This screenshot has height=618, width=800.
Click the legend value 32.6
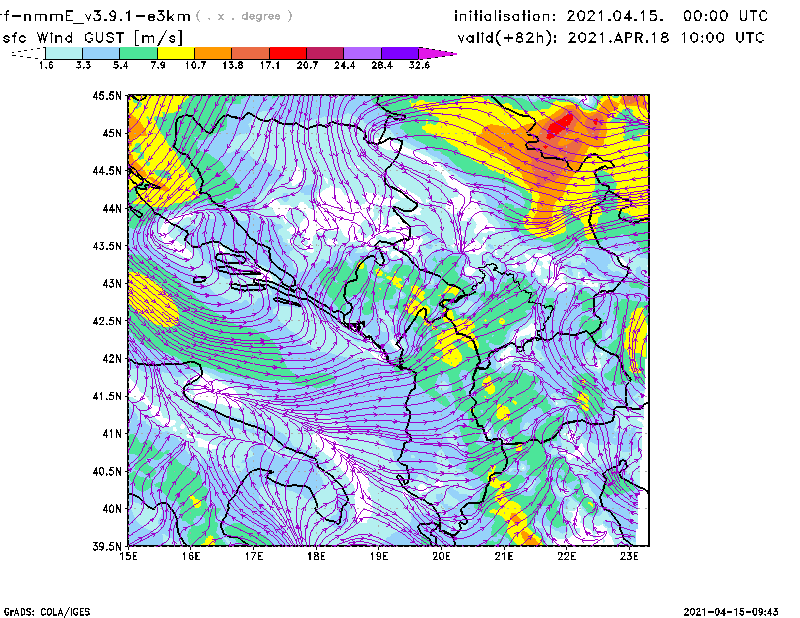tap(419, 65)
